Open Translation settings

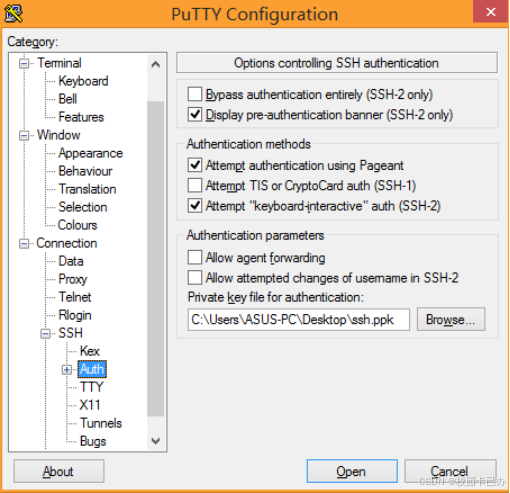pyautogui.click(x=87, y=189)
